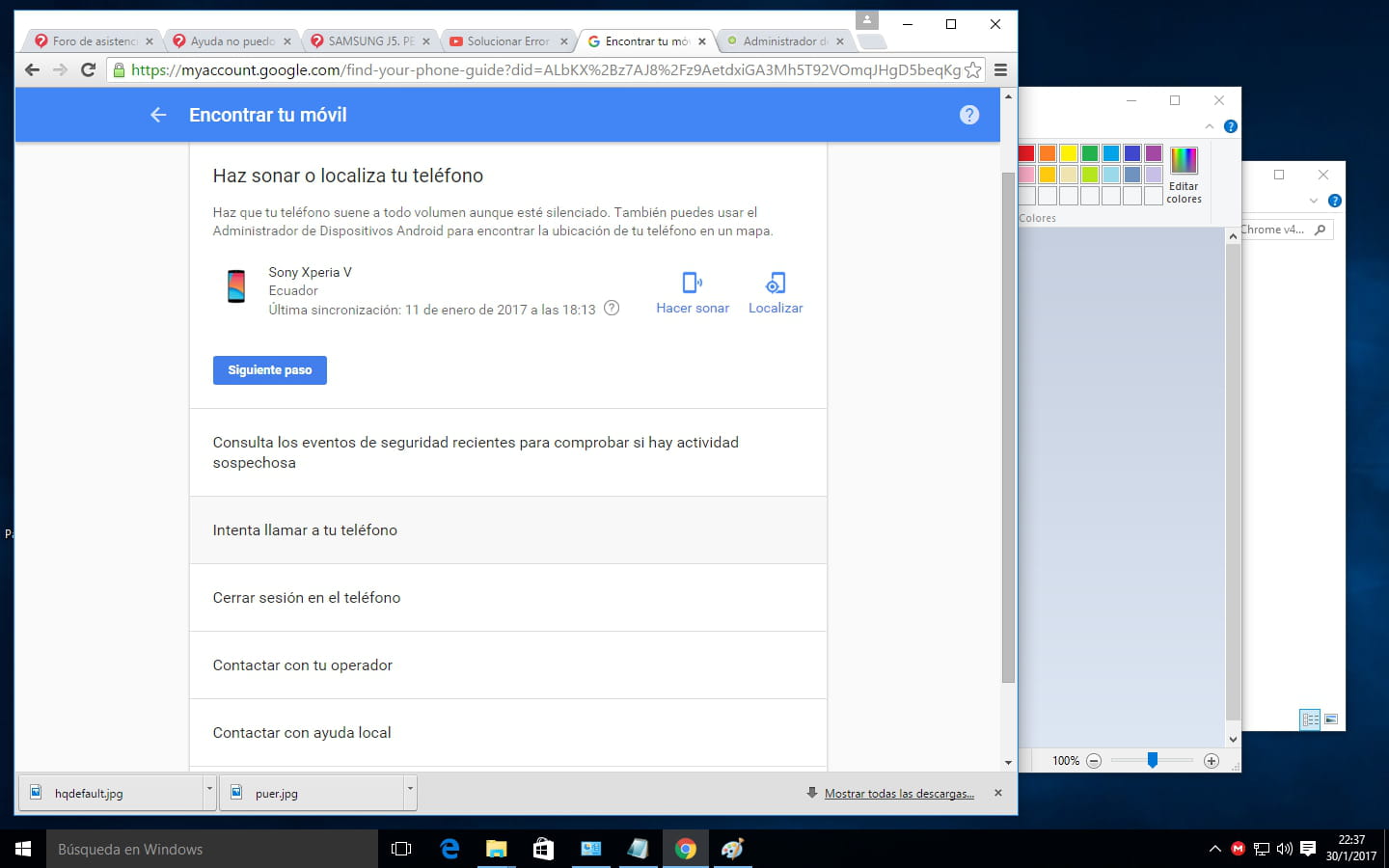Click the taskbar clock showing 22:37
The width and height of the screenshot is (1389, 868).
1350,848
